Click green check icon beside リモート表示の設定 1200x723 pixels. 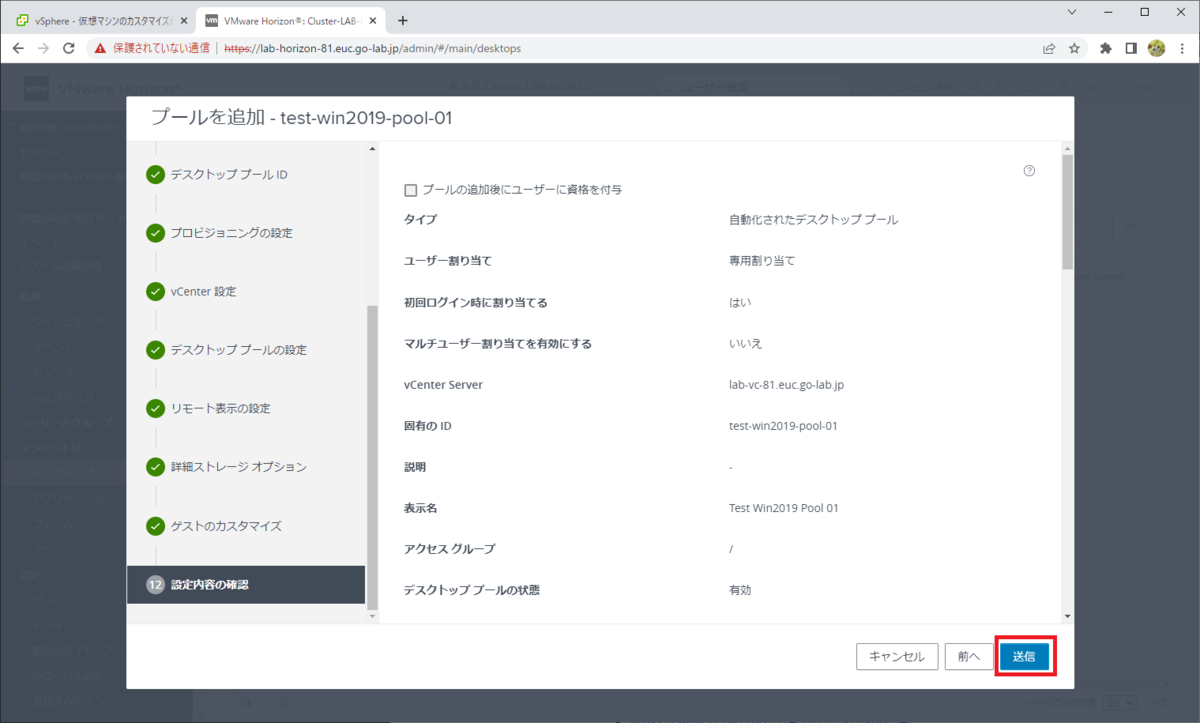coord(155,409)
